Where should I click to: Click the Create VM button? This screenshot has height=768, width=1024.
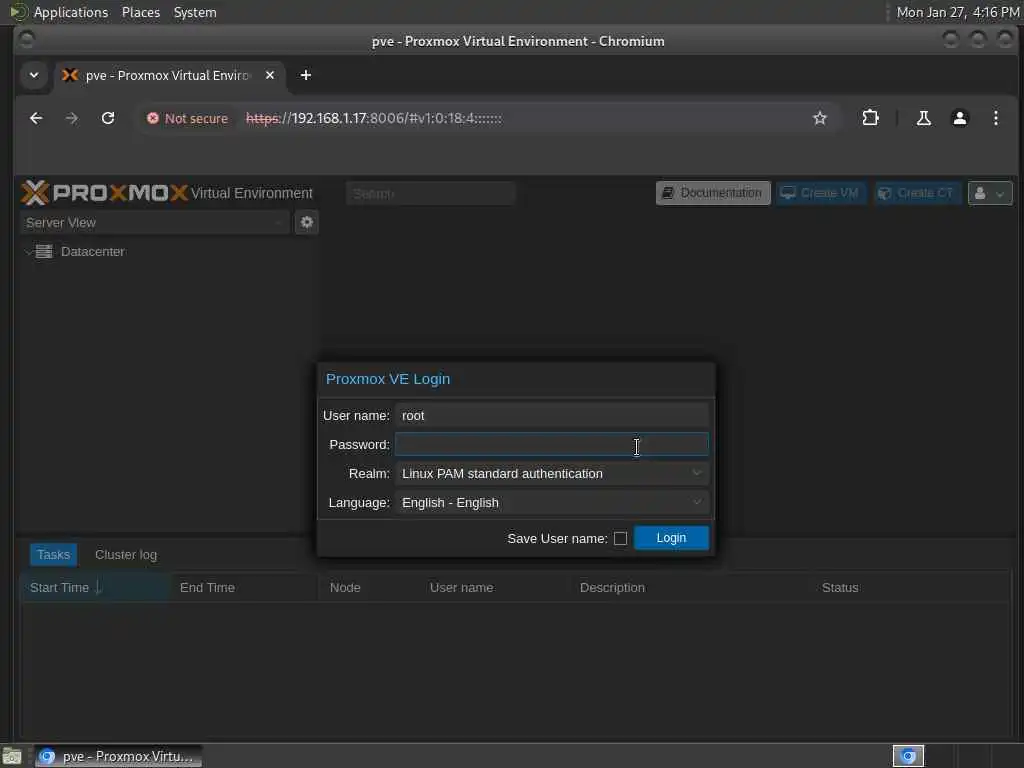point(821,193)
